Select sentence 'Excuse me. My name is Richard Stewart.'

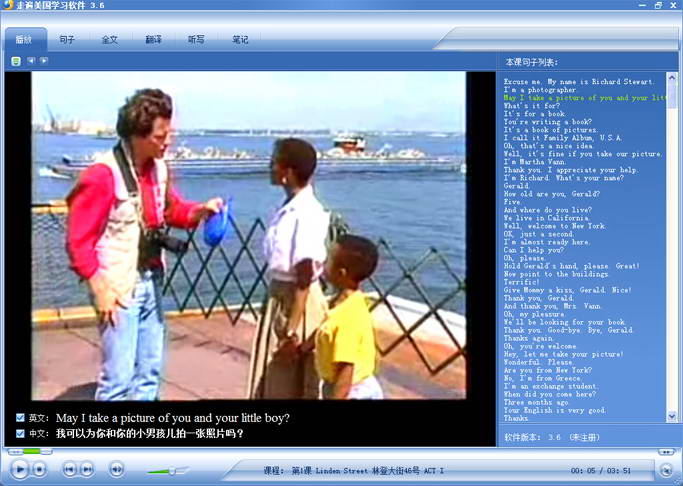coord(578,81)
